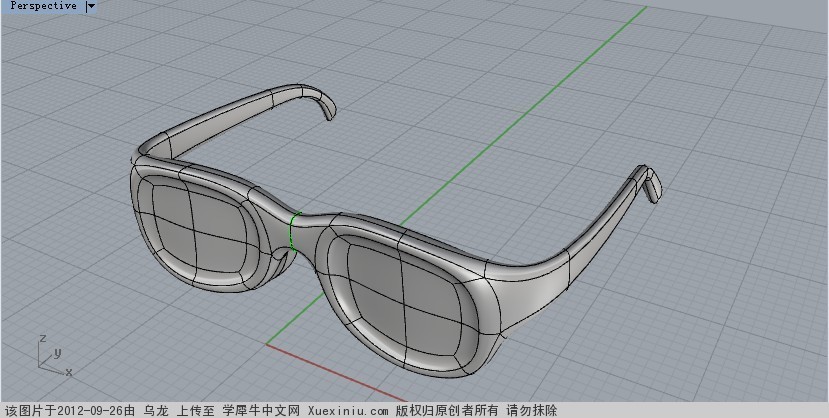Open the Perspective viewport dropdown arrow
Viewport: 829px width, 418px height.
coord(91,6)
